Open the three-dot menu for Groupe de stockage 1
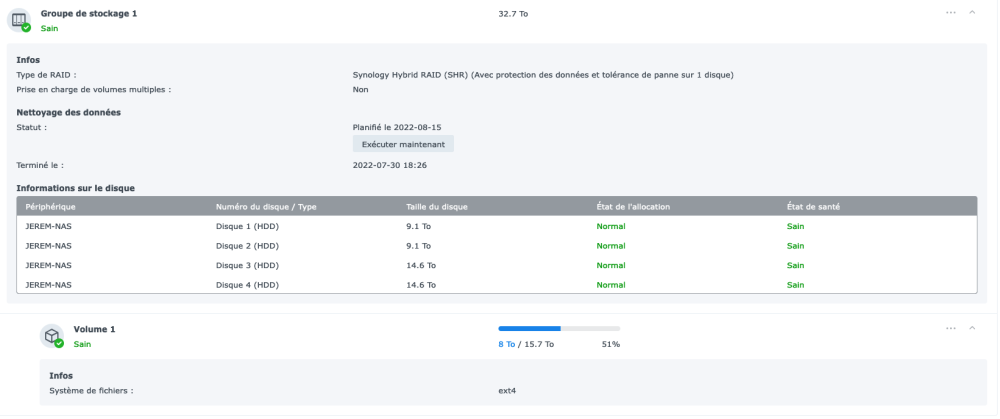The image size is (1000, 419). point(950,12)
